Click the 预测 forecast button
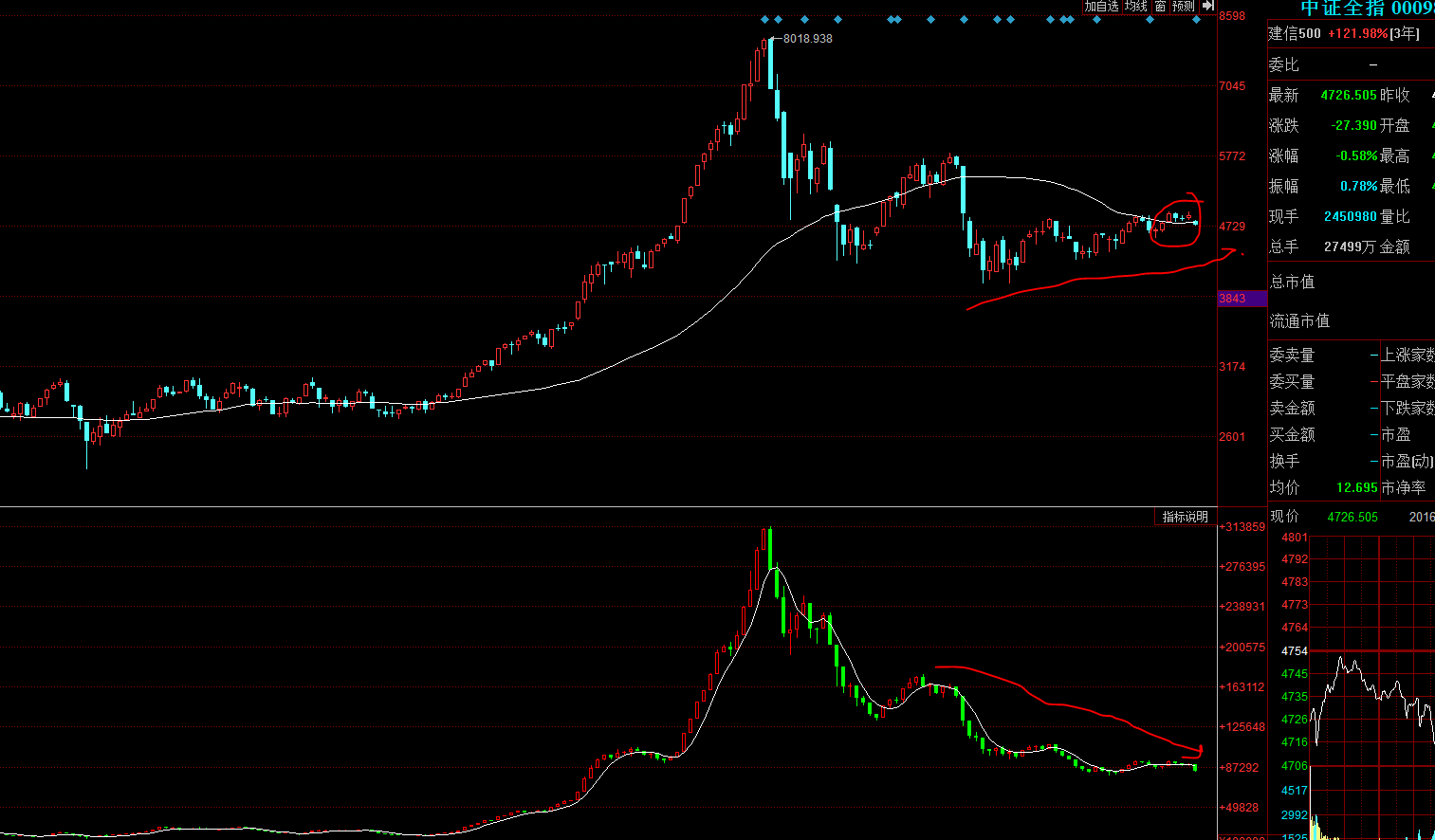 coord(1184,6)
